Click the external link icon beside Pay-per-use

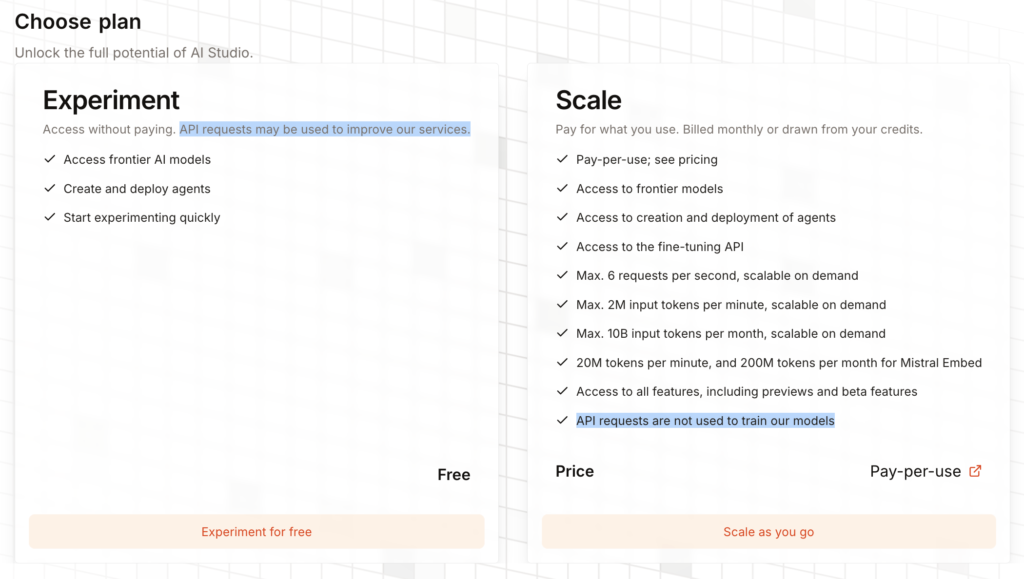pos(976,471)
